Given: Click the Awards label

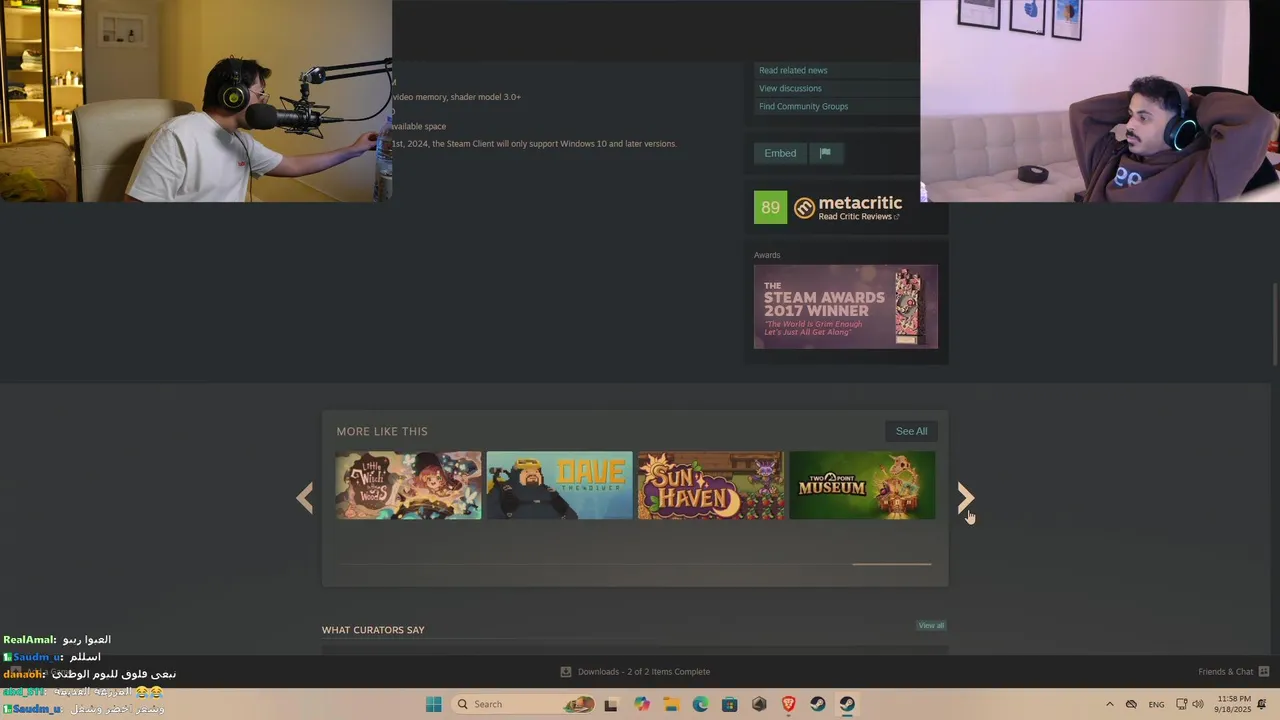Looking at the screenshot, I should [x=767, y=255].
